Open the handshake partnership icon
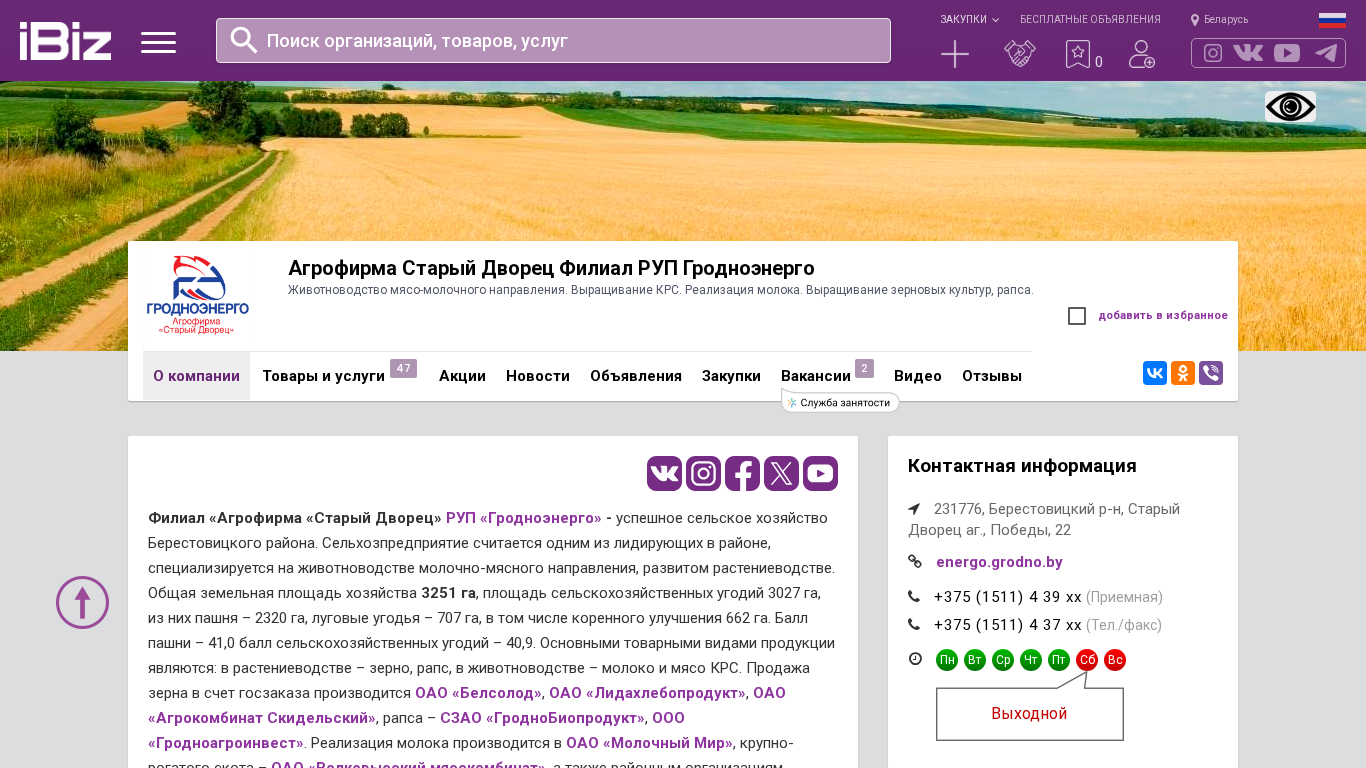Viewport: 1366px width, 768px height. (x=1020, y=54)
